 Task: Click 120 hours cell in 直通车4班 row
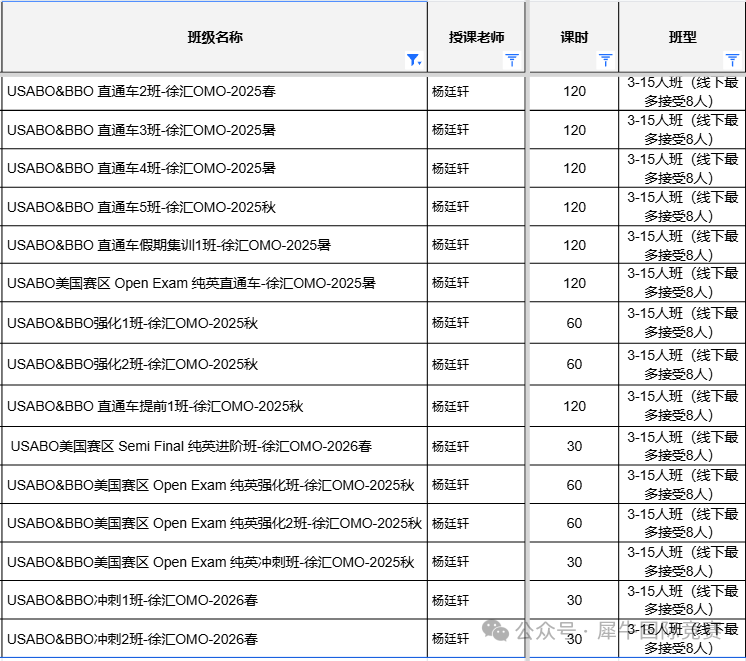pyautogui.click(x=574, y=168)
